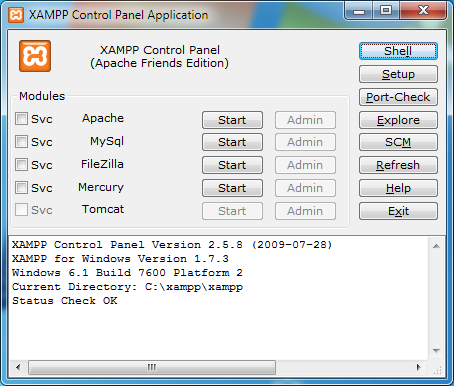Open the Help button
Viewport: 454px width, 386px height.
point(398,188)
